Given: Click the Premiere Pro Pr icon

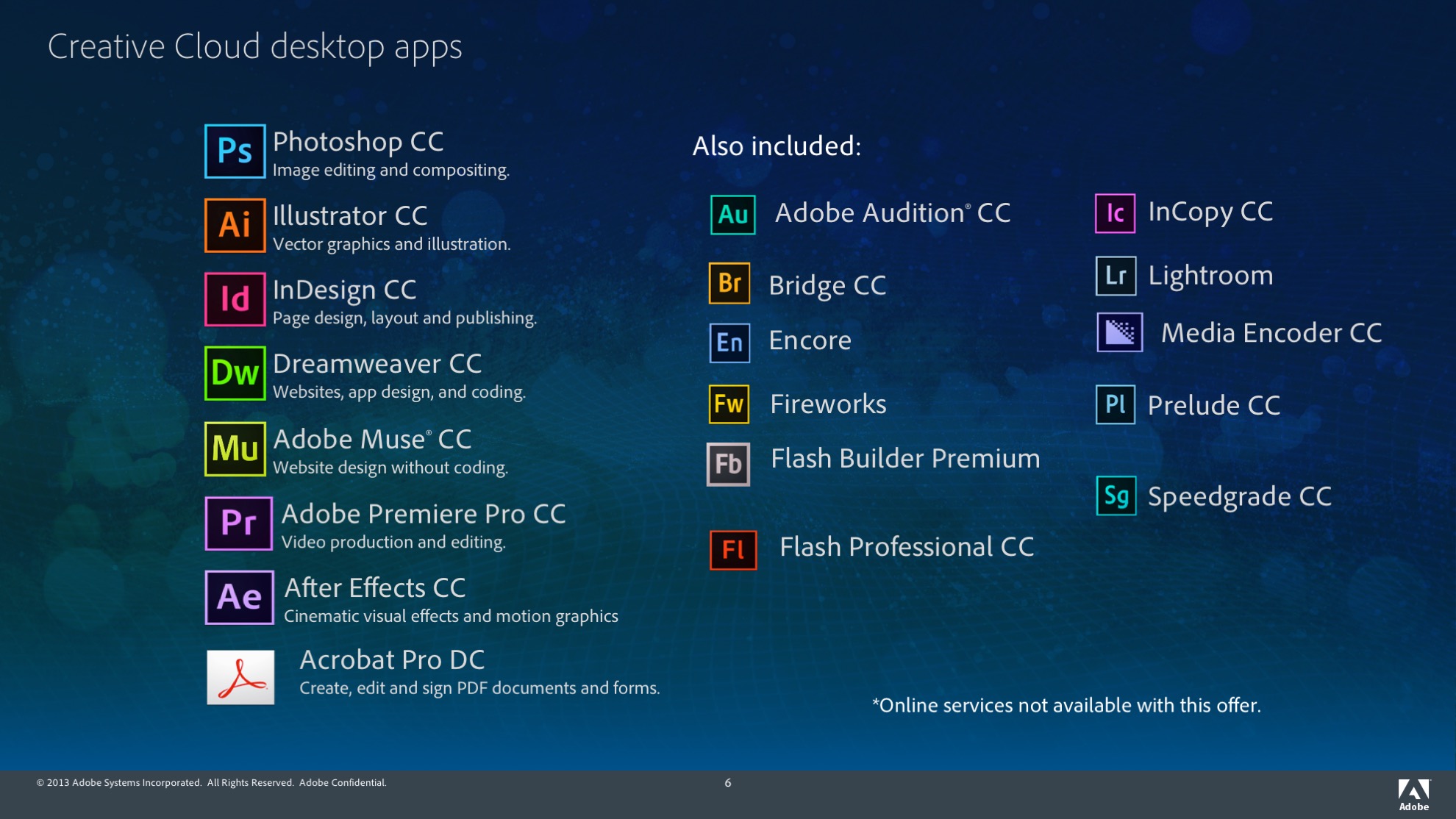Looking at the screenshot, I should [239, 523].
